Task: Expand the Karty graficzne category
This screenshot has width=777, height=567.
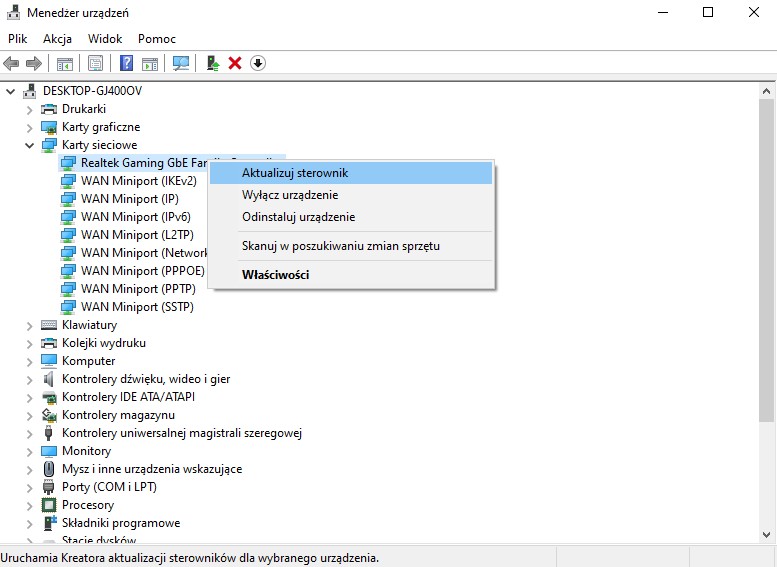Action: 29,127
